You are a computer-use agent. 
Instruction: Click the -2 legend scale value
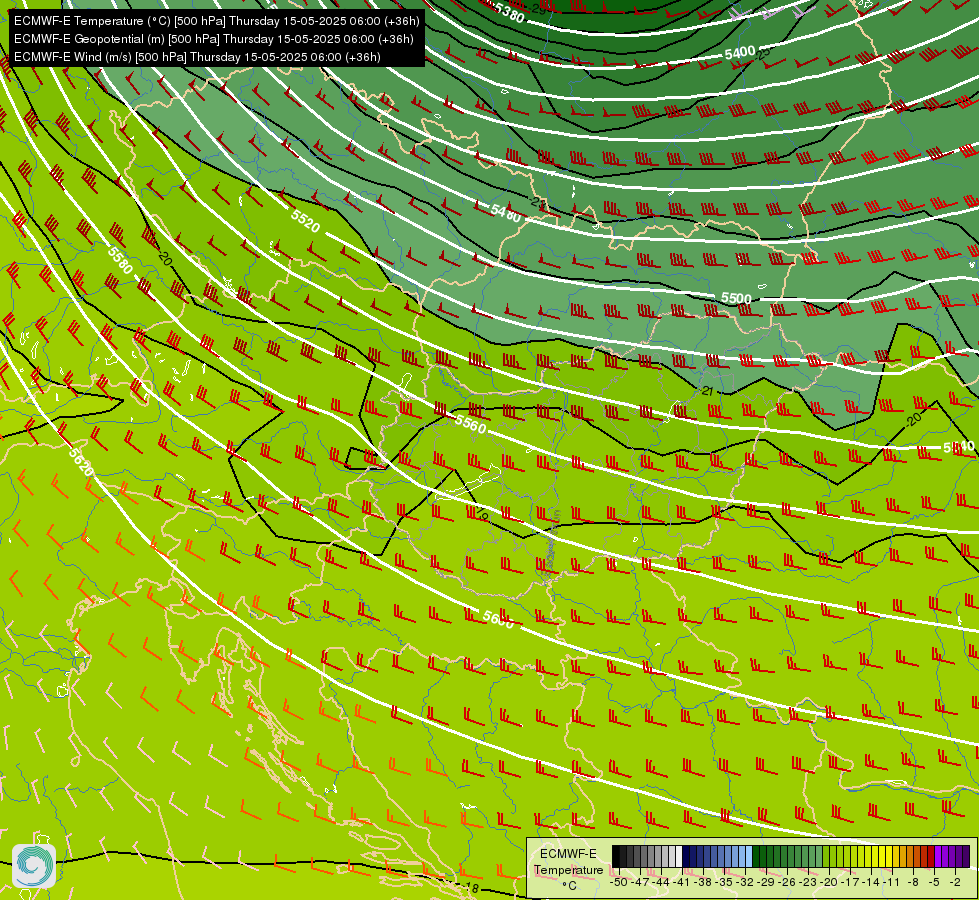coord(955,882)
